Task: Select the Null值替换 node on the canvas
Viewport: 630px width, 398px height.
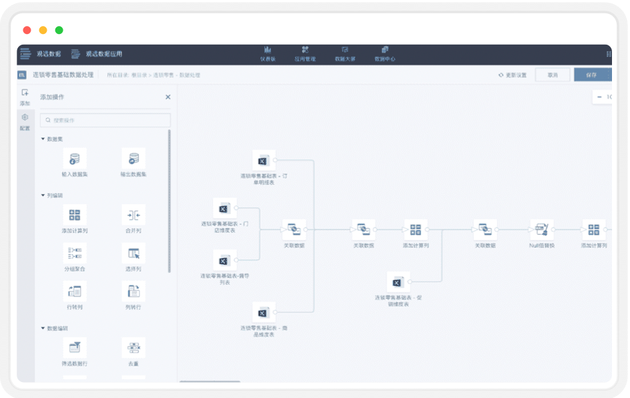Action: (542, 230)
